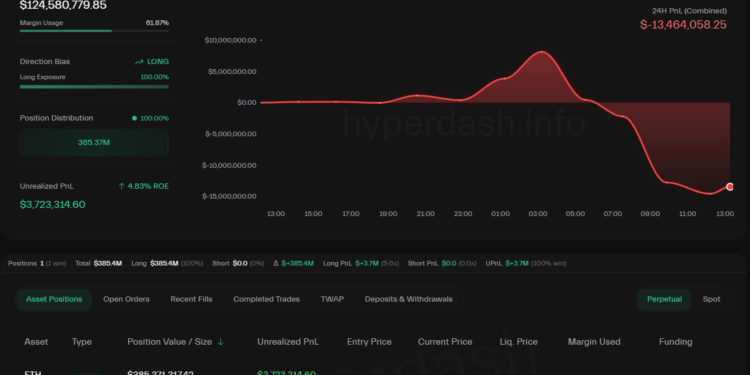The image size is (750, 375).
Task: Click the $0.00 y-axis label
Action: [x=247, y=102]
